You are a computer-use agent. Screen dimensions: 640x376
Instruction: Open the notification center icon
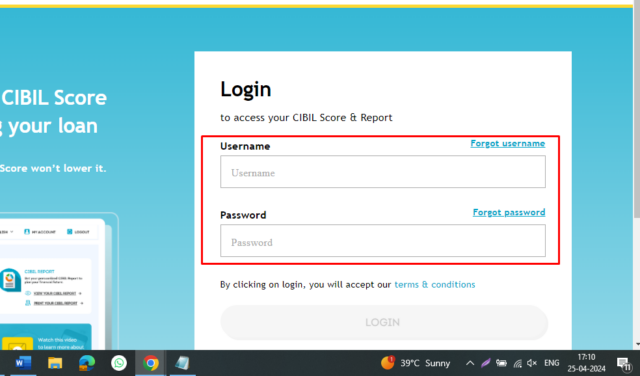tap(624, 363)
